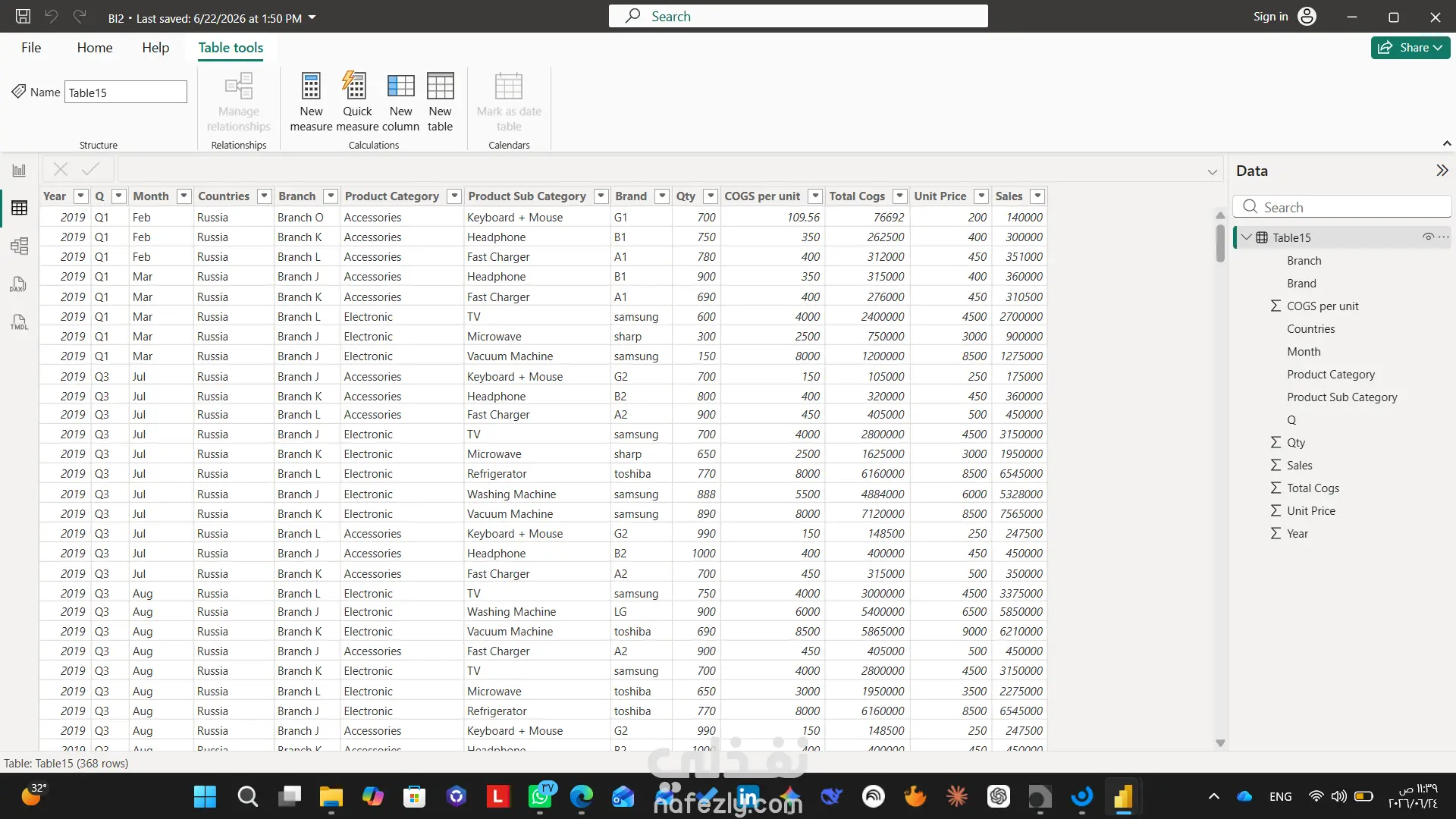The image size is (1456, 819).
Task: Select COGS per unit field
Action: point(1323,306)
